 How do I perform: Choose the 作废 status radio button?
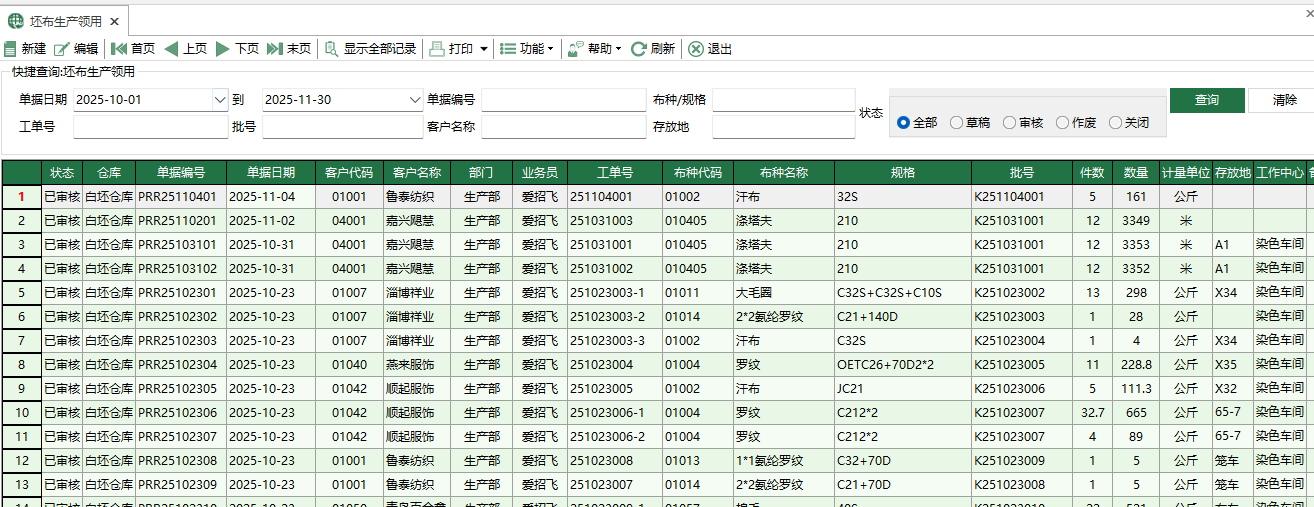1063,123
